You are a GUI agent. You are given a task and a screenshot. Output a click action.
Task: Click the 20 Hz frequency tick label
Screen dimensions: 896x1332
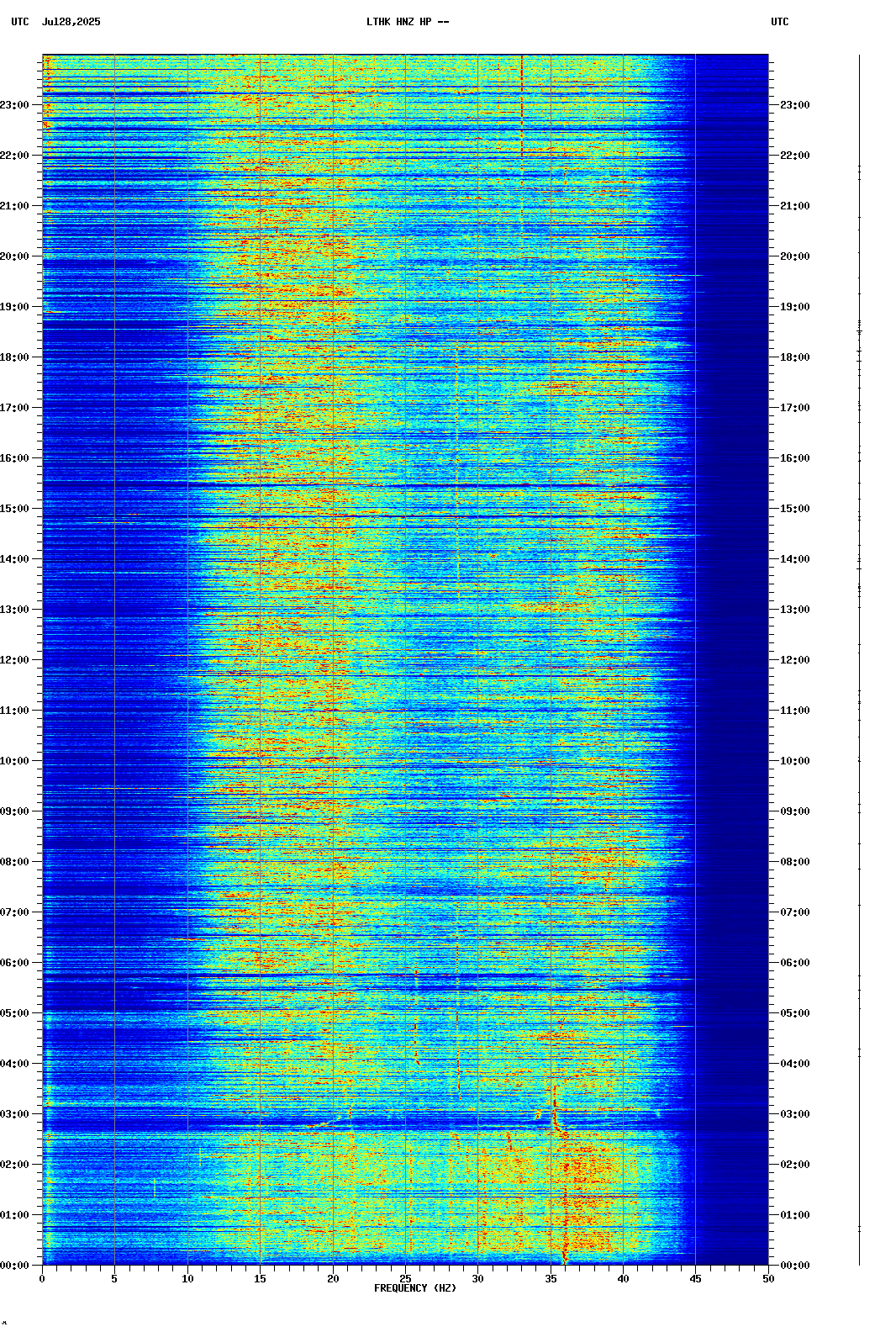point(333,1279)
